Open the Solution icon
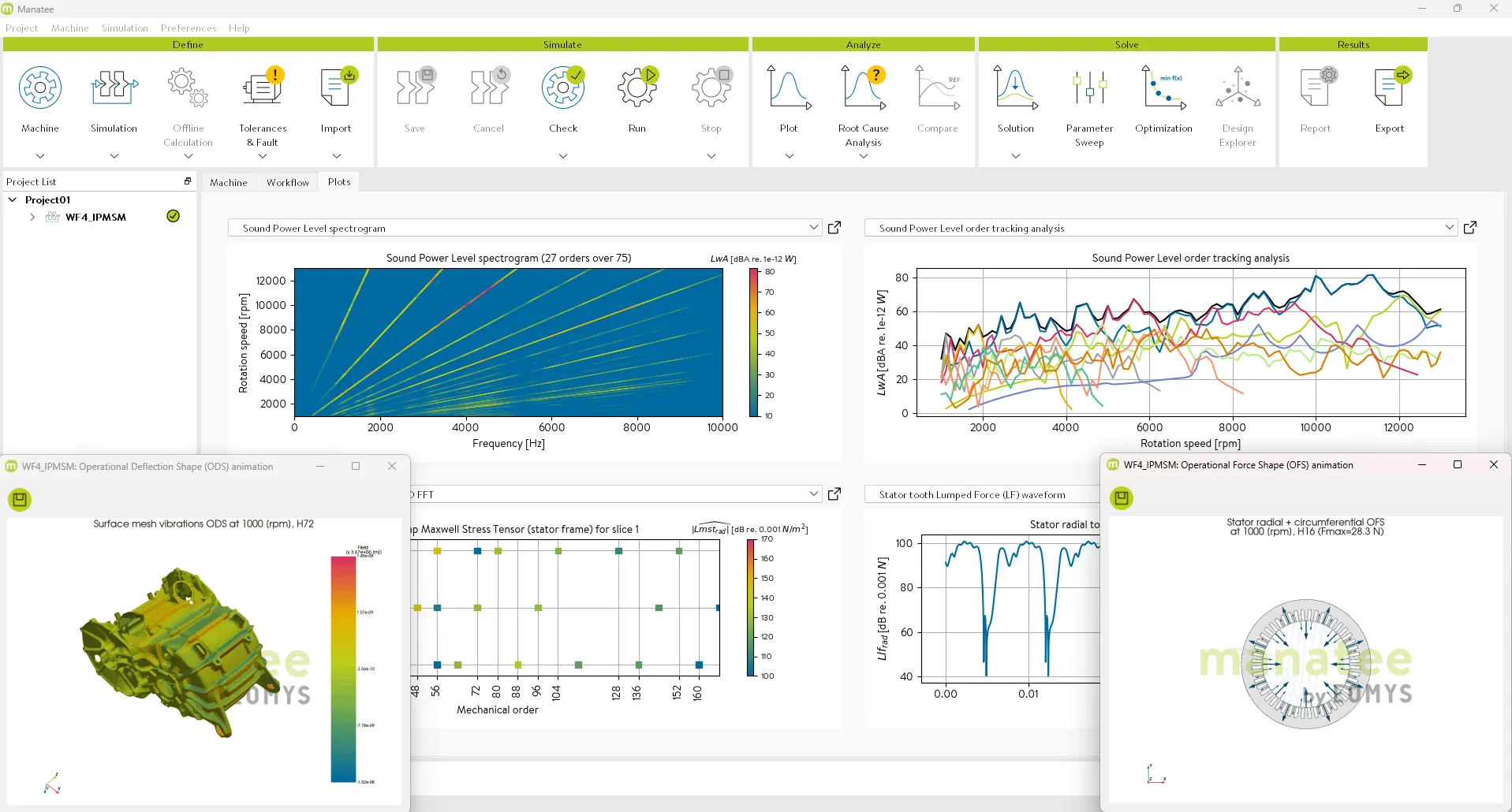This screenshot has width=1512, height=812. point(1016,88)
